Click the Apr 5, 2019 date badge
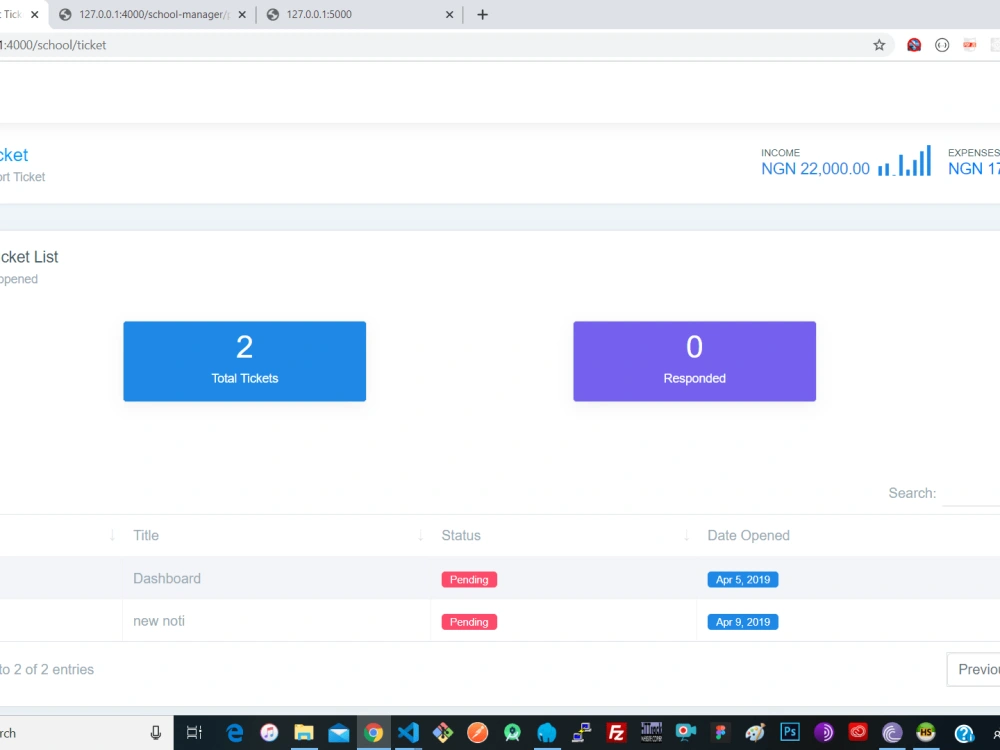This screenshot has height=750, width=1000. pos(742,579)
